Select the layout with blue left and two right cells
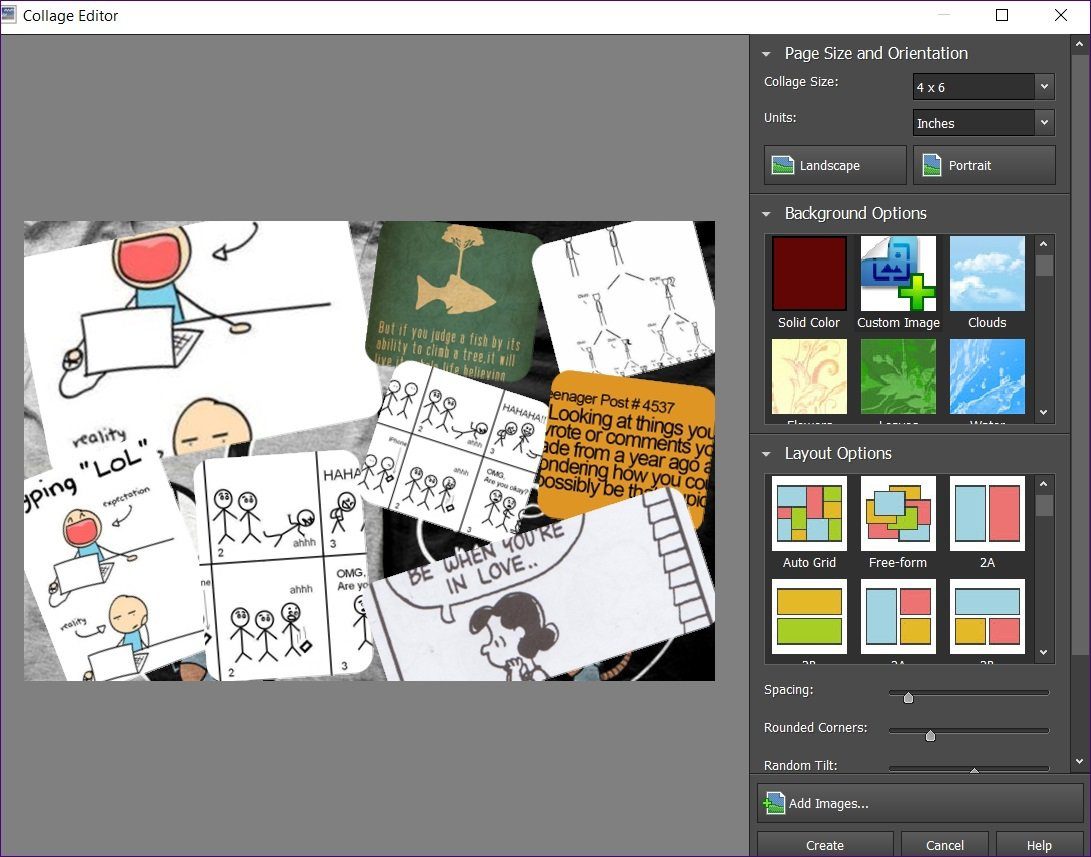Viewport: 1091px width, 857px height. [898, 617]
